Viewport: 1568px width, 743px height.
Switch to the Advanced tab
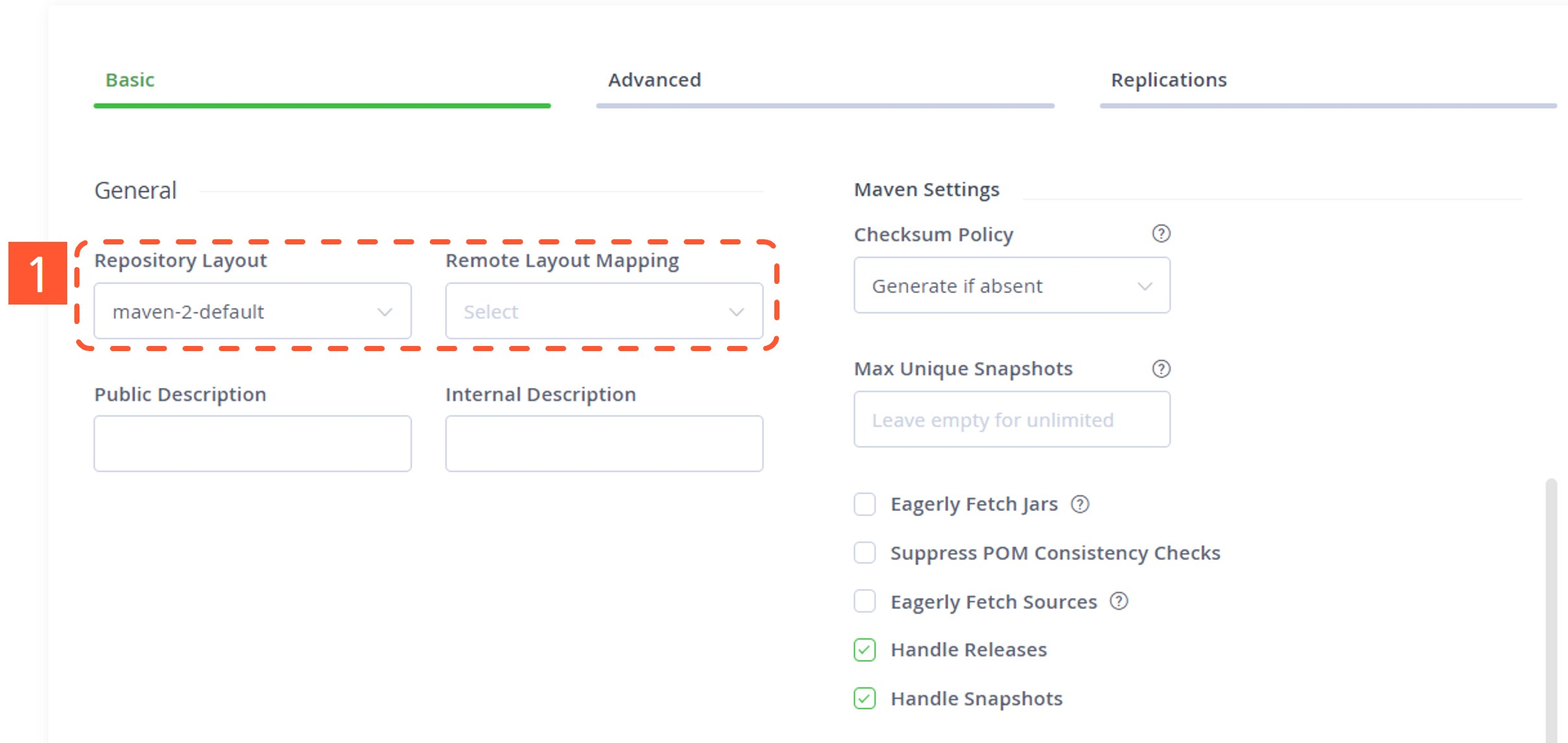click(x=654, y=80)
